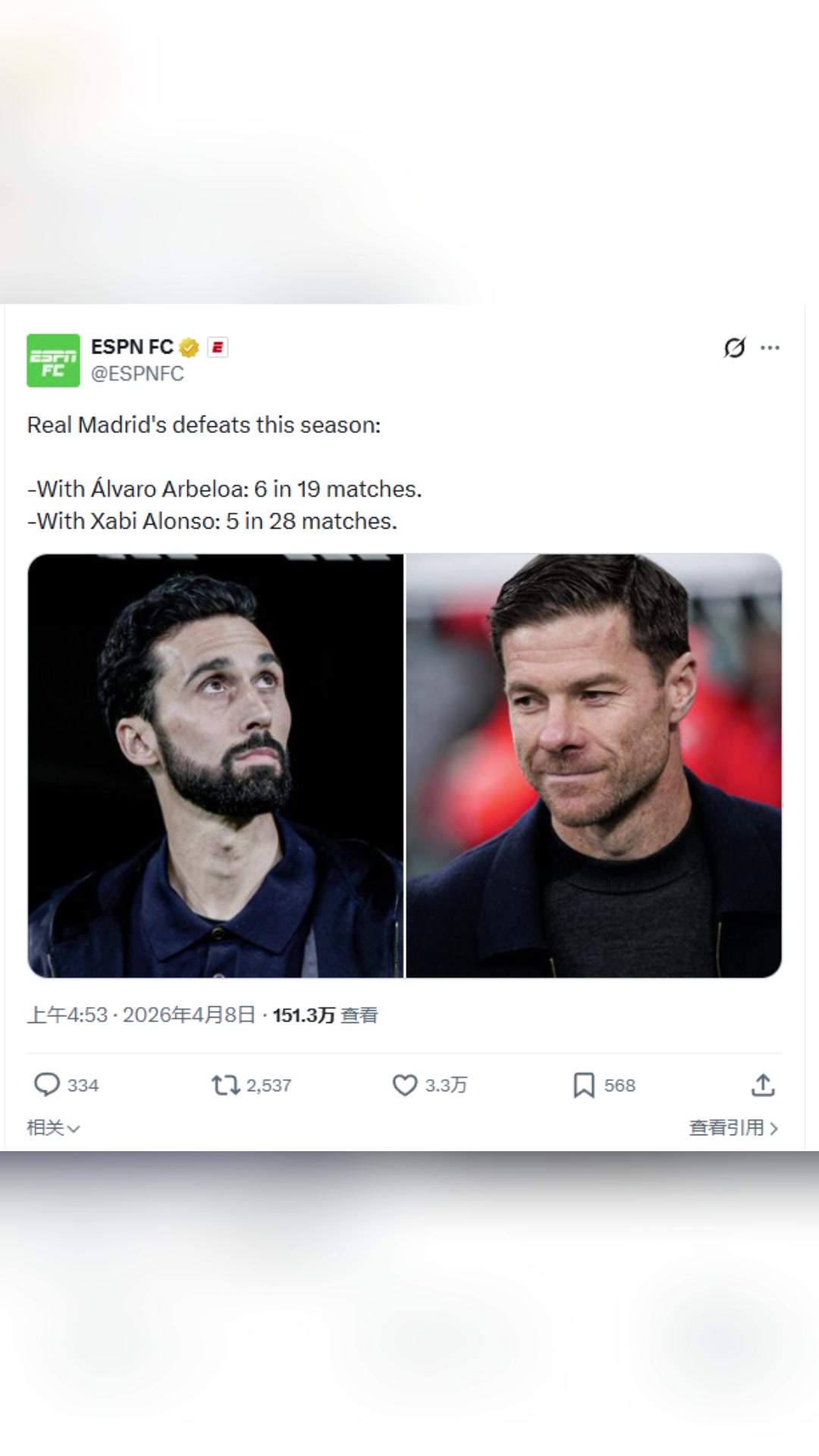819x1456 pixels.
Task: Open the ESPN FC display name link
Action: click(x=132, y=347)
